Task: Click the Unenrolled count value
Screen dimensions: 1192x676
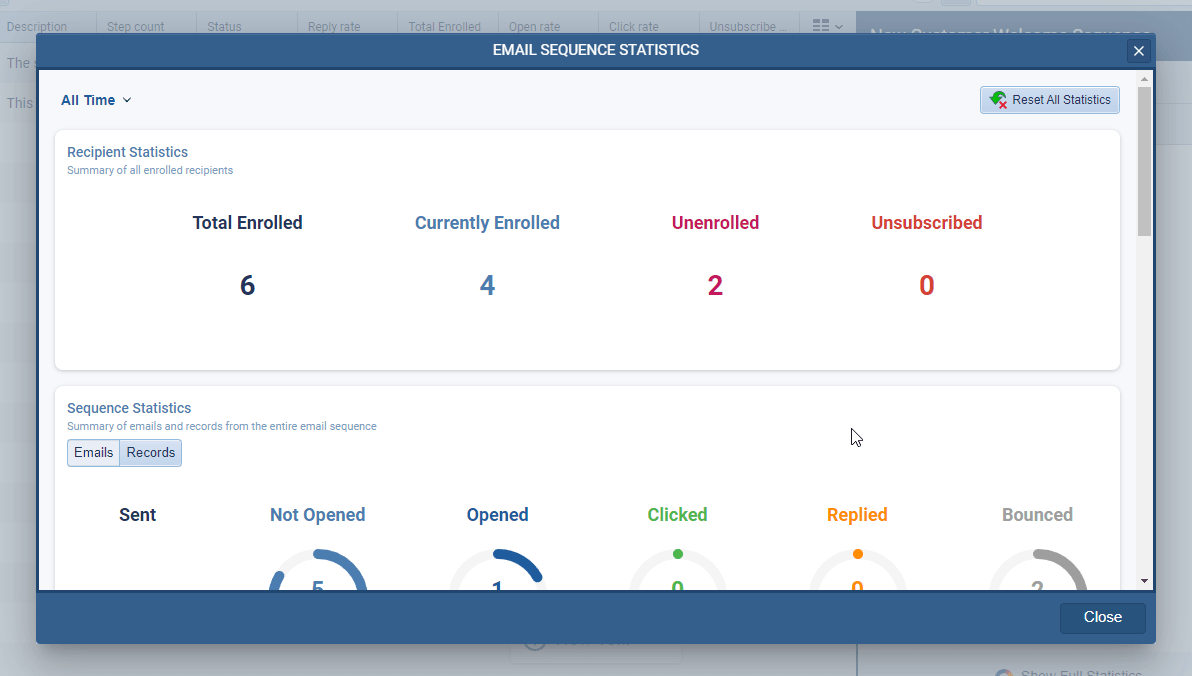Action: [715, 285]
